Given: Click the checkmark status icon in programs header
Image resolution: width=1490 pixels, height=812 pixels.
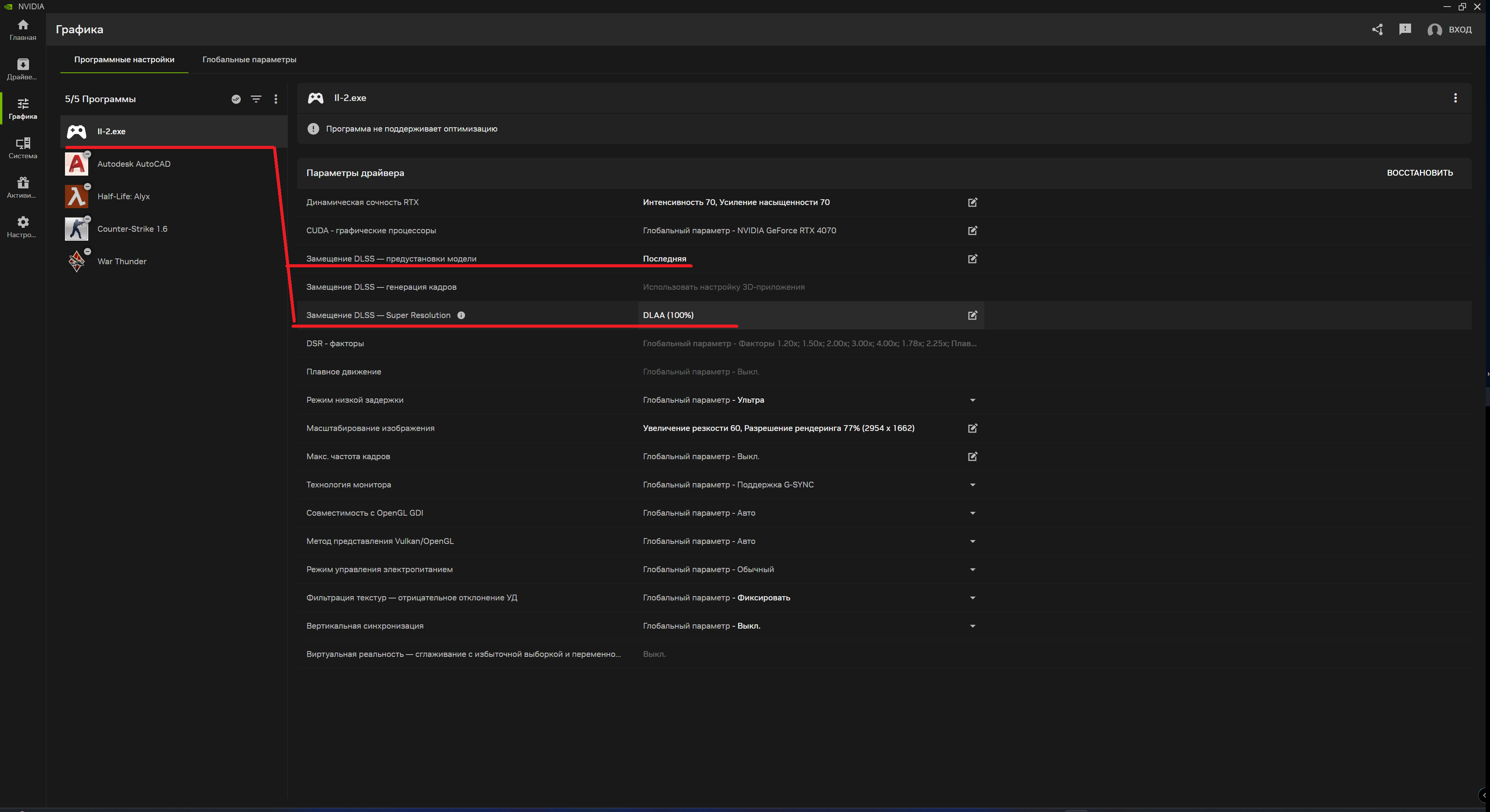Looking at the screenshot, I should [x=236, y=99].
